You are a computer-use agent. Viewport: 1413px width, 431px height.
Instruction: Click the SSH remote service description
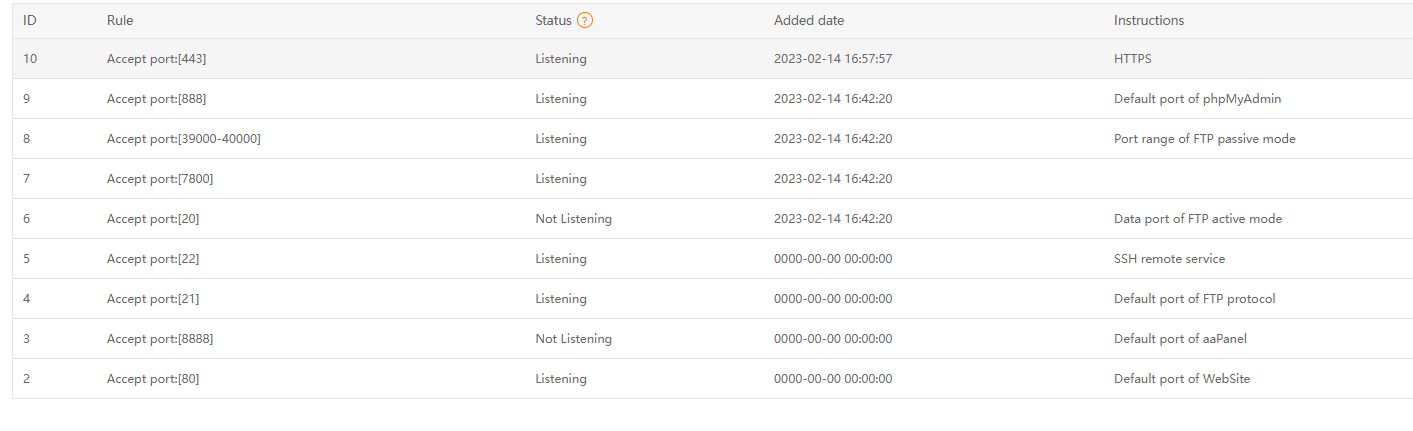[1169, 259]
